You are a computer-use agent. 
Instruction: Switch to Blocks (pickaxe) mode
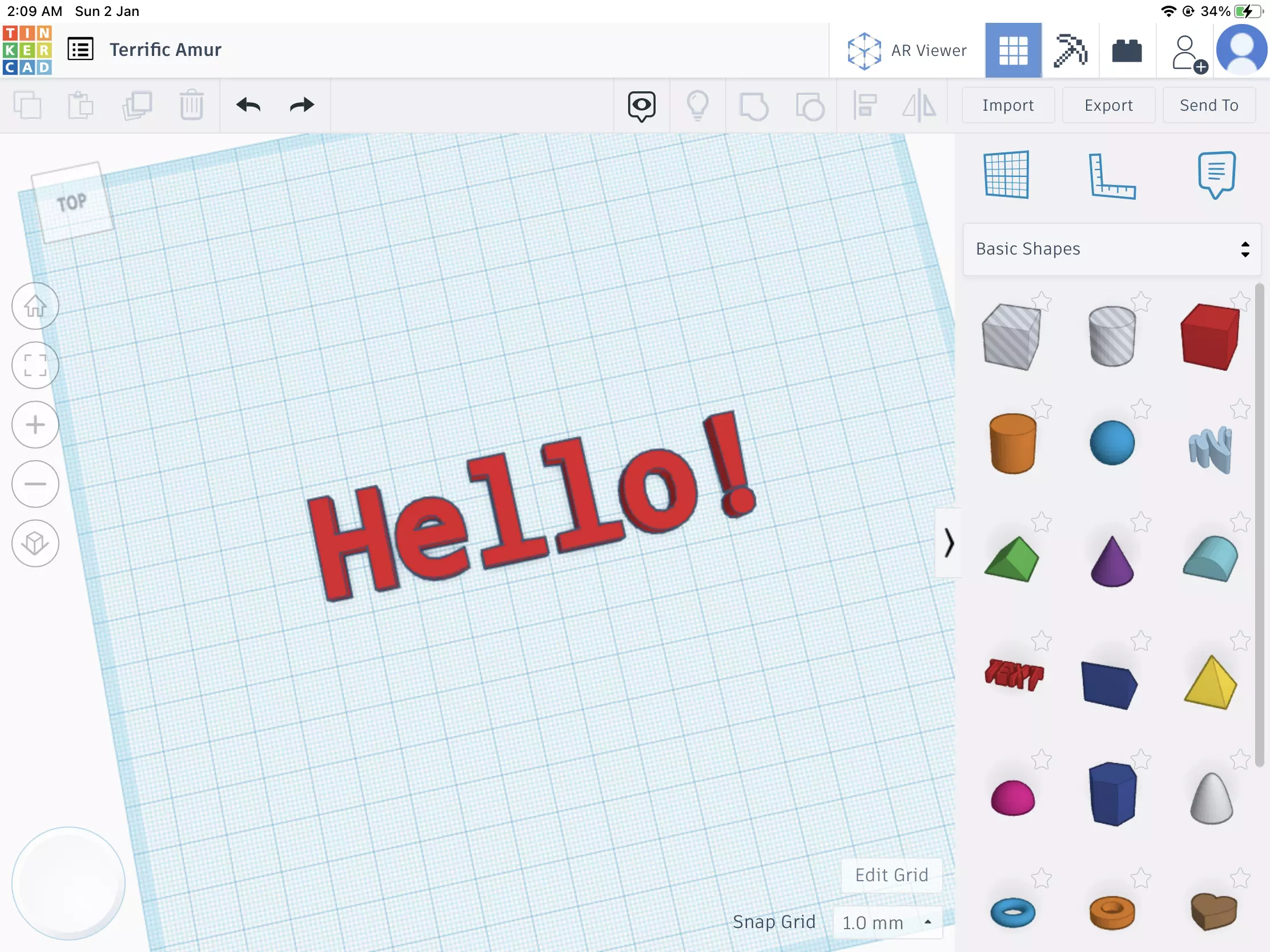pos(1070,50)
